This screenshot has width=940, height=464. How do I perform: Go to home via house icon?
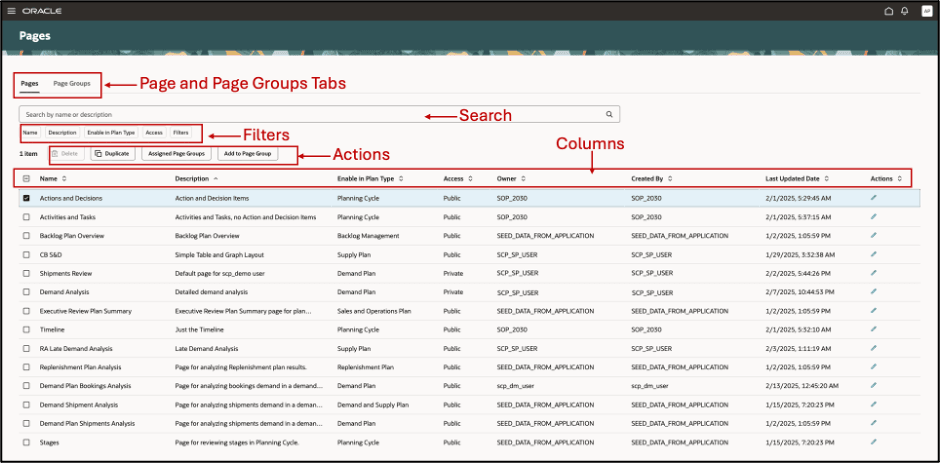[x=888, y=11]
